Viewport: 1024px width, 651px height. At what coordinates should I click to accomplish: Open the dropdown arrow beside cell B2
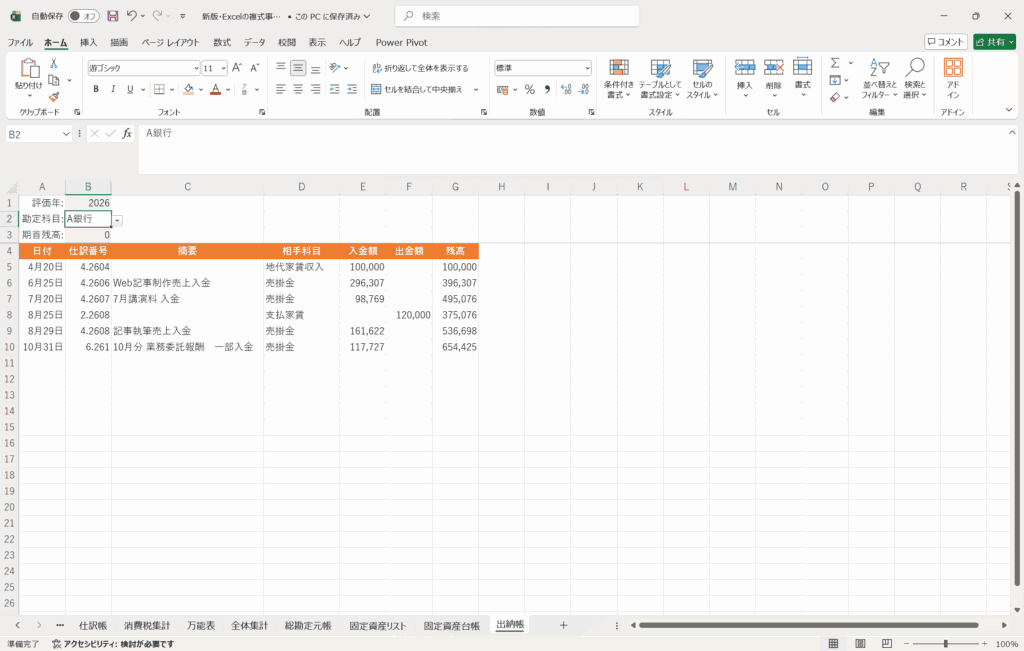point(117,219)
